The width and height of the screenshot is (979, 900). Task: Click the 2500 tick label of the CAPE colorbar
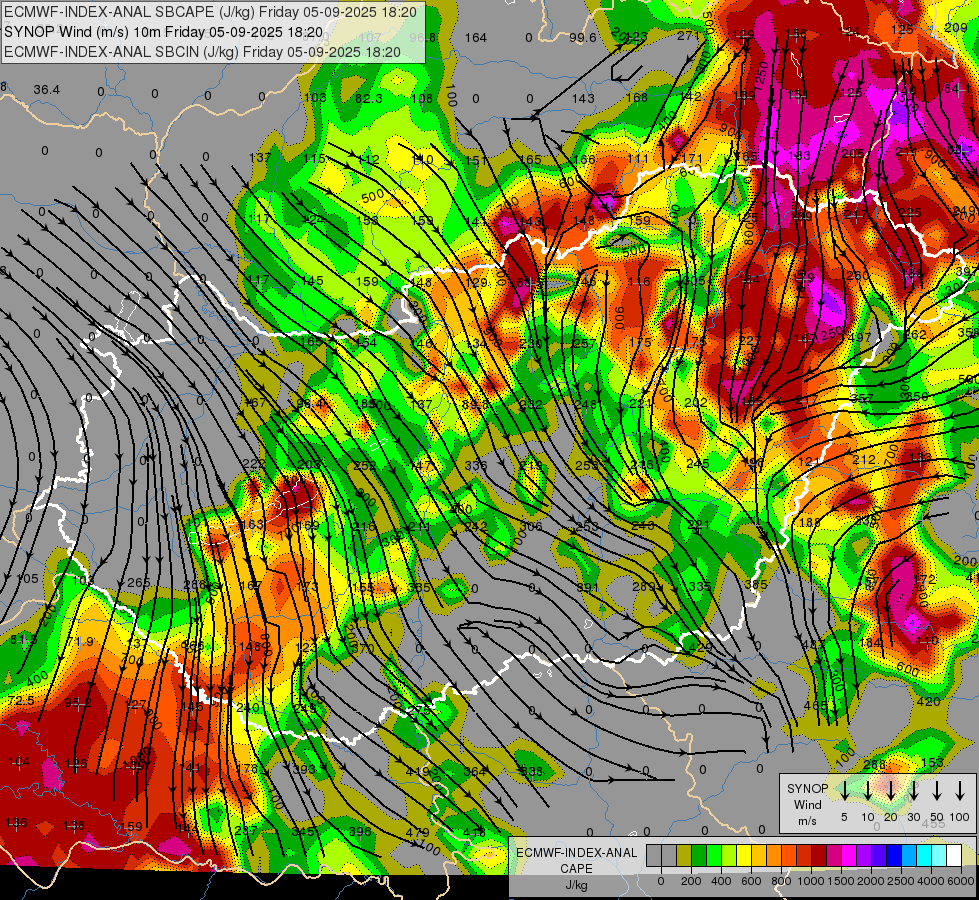pos(901,881)
